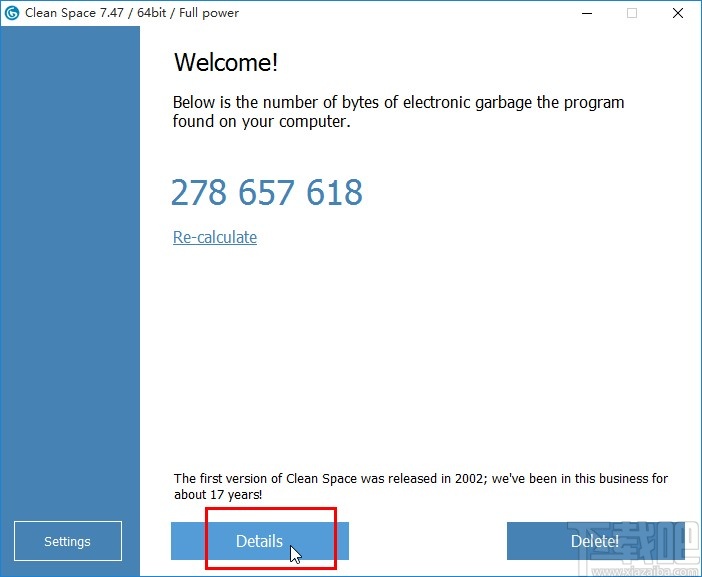Click the text about first version released 2002

(421, 486)
